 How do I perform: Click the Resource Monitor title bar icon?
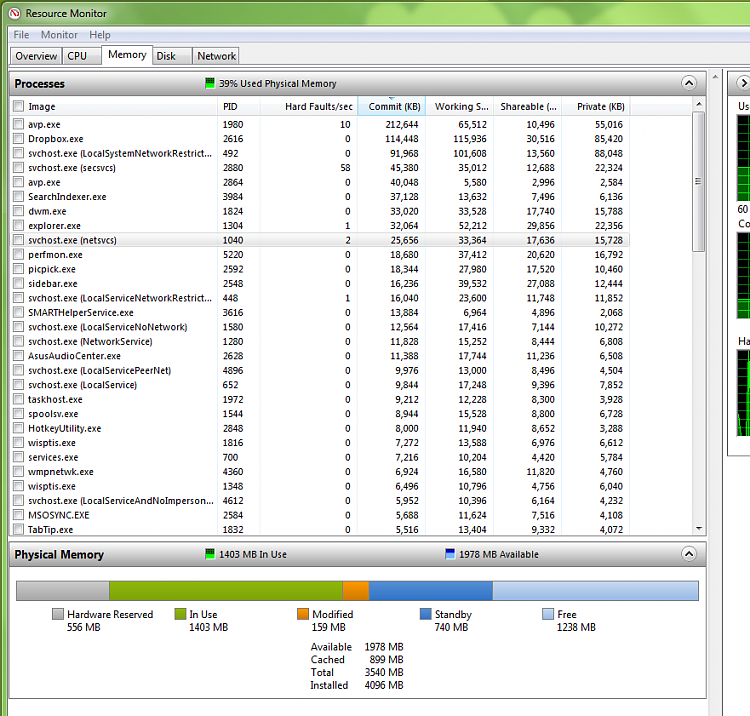tap(15, 13)
